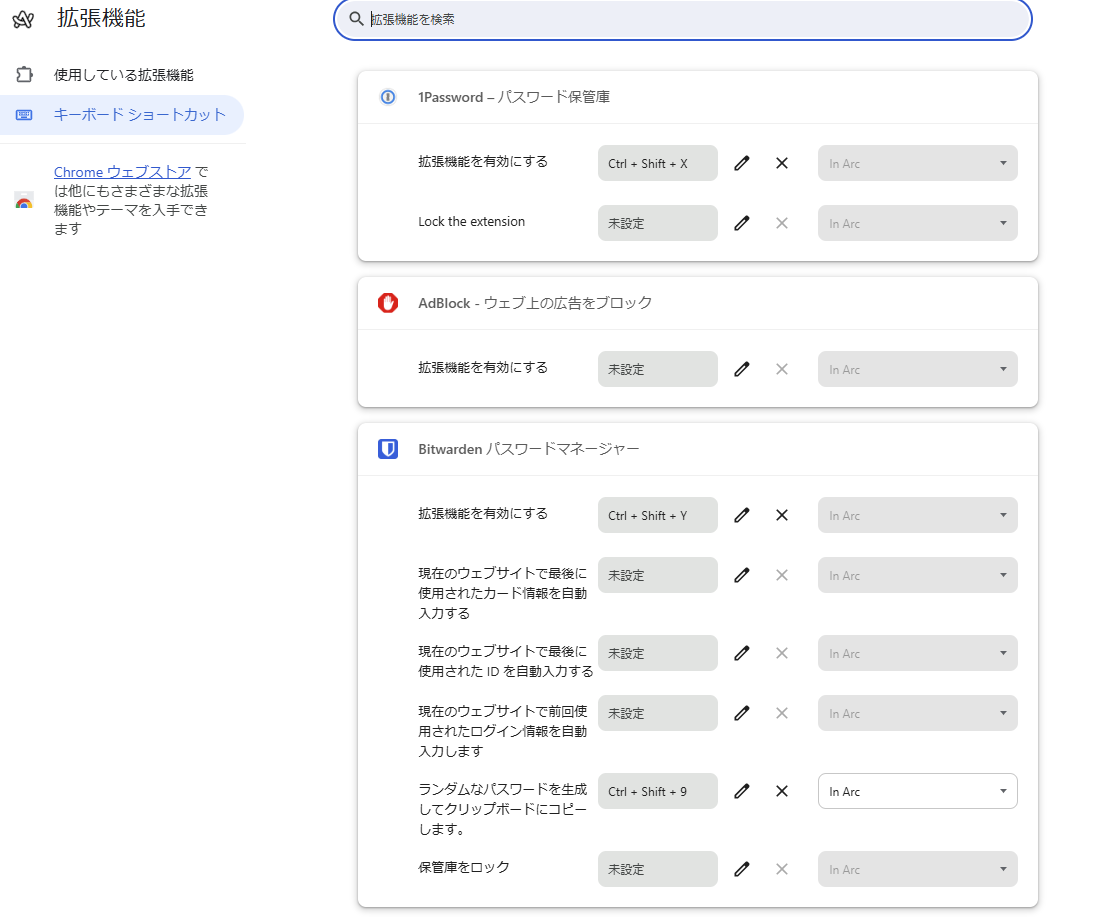
Task: Click the Ctrl + Shift + Y shortcut field
Action: coord(658,516)
